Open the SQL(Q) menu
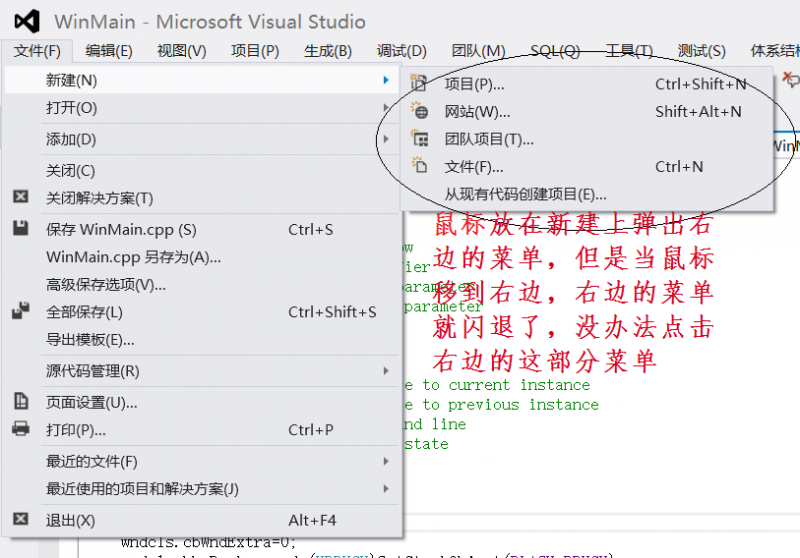The image size is (800, 558). coord(555,51)
